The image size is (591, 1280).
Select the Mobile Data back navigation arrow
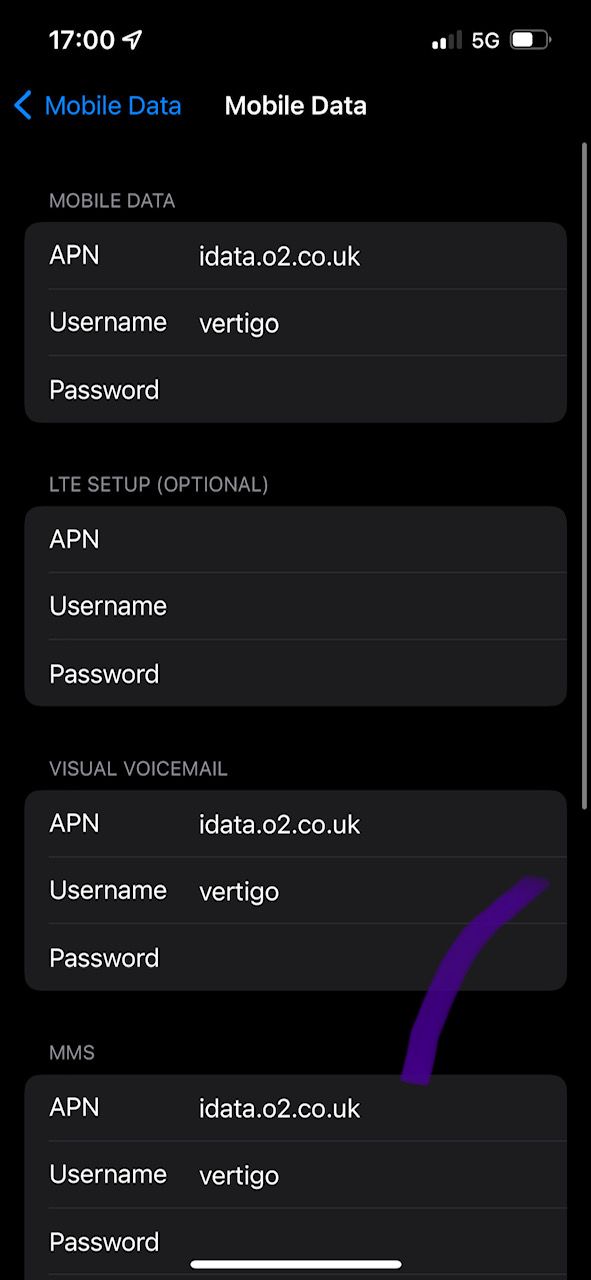tap(22, 105)
